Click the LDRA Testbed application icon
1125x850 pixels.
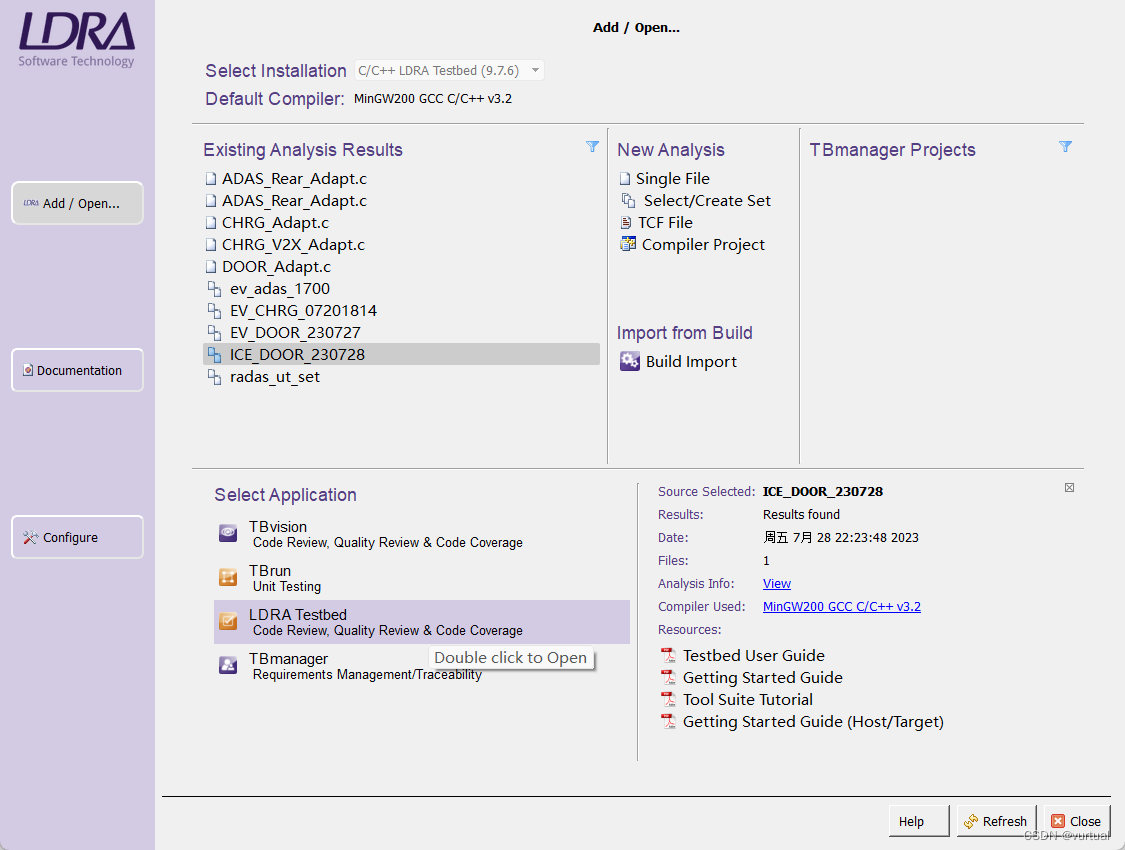(x=228, y=620)
